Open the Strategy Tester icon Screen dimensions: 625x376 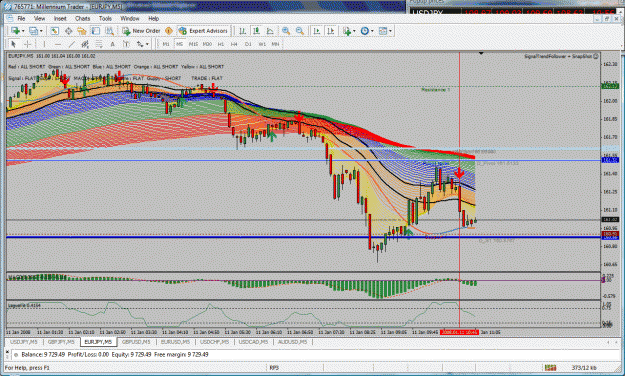coord(109,31)
